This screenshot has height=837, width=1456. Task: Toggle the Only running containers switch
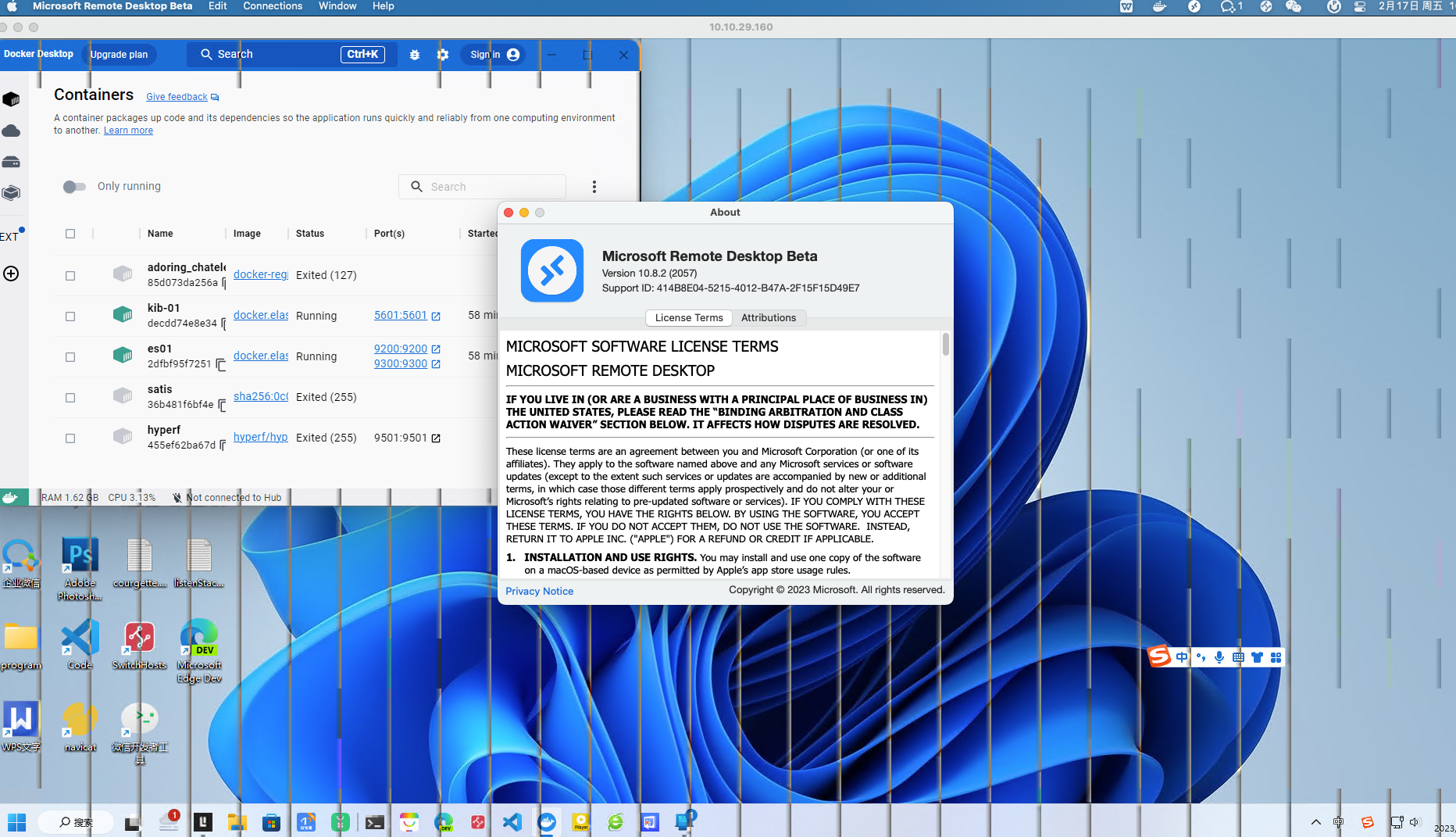click(74, 187)
